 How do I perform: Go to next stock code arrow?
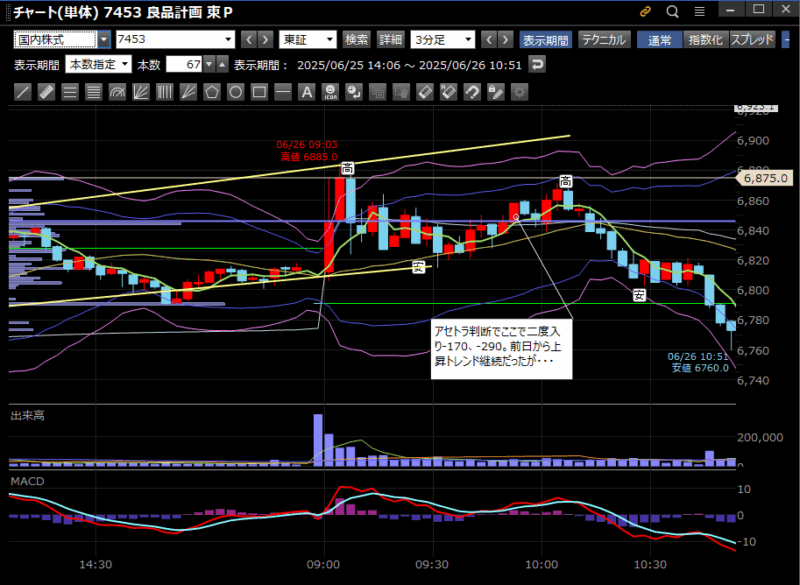pyautogui.click(x=265, y=39)
